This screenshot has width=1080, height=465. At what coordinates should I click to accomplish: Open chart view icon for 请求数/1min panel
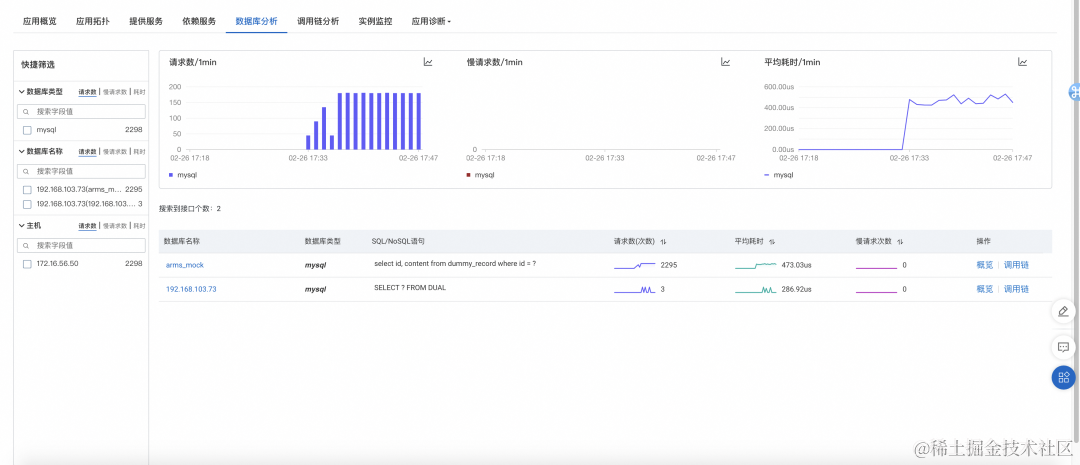(x=428, y=62)
